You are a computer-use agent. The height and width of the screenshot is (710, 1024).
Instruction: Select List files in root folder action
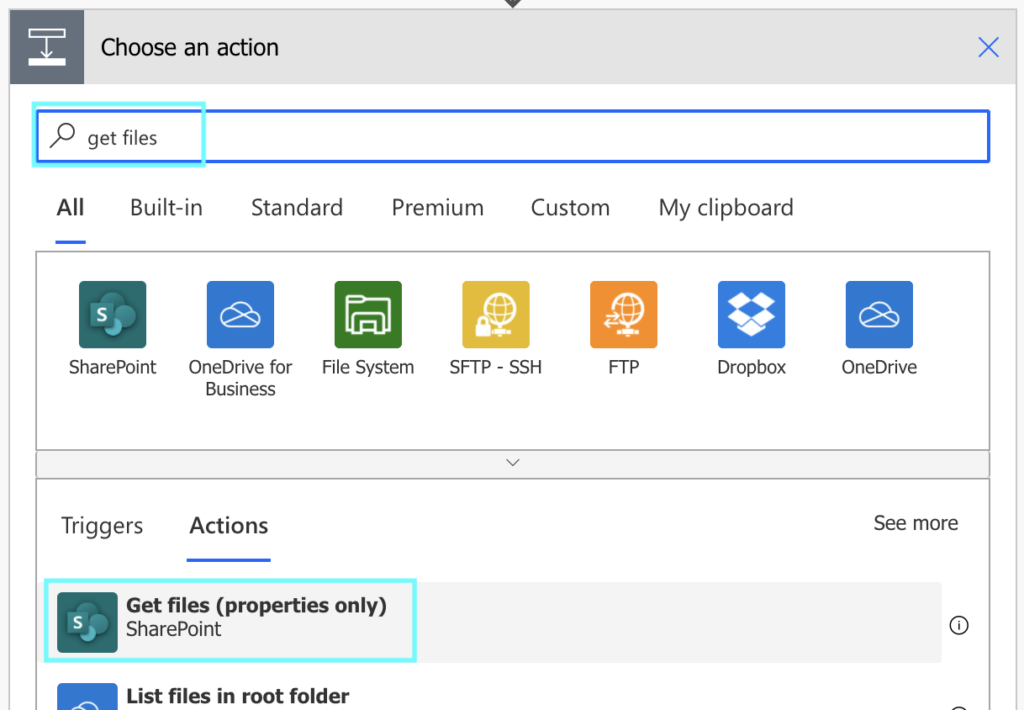pos(492,694)
